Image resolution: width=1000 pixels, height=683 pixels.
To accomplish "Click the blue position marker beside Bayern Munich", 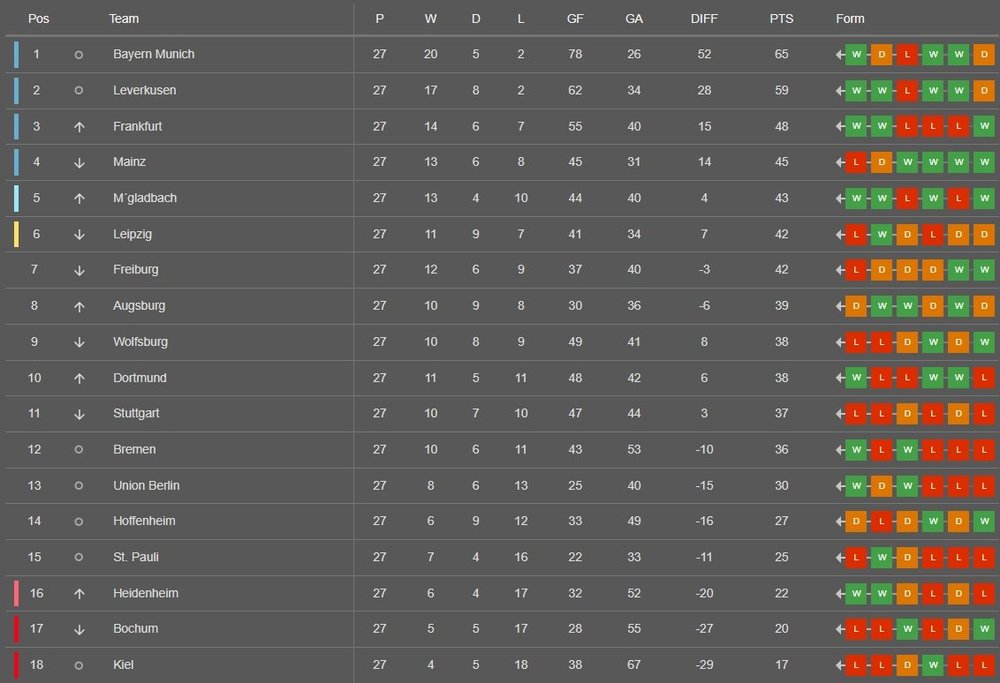I will coord(17,55).
